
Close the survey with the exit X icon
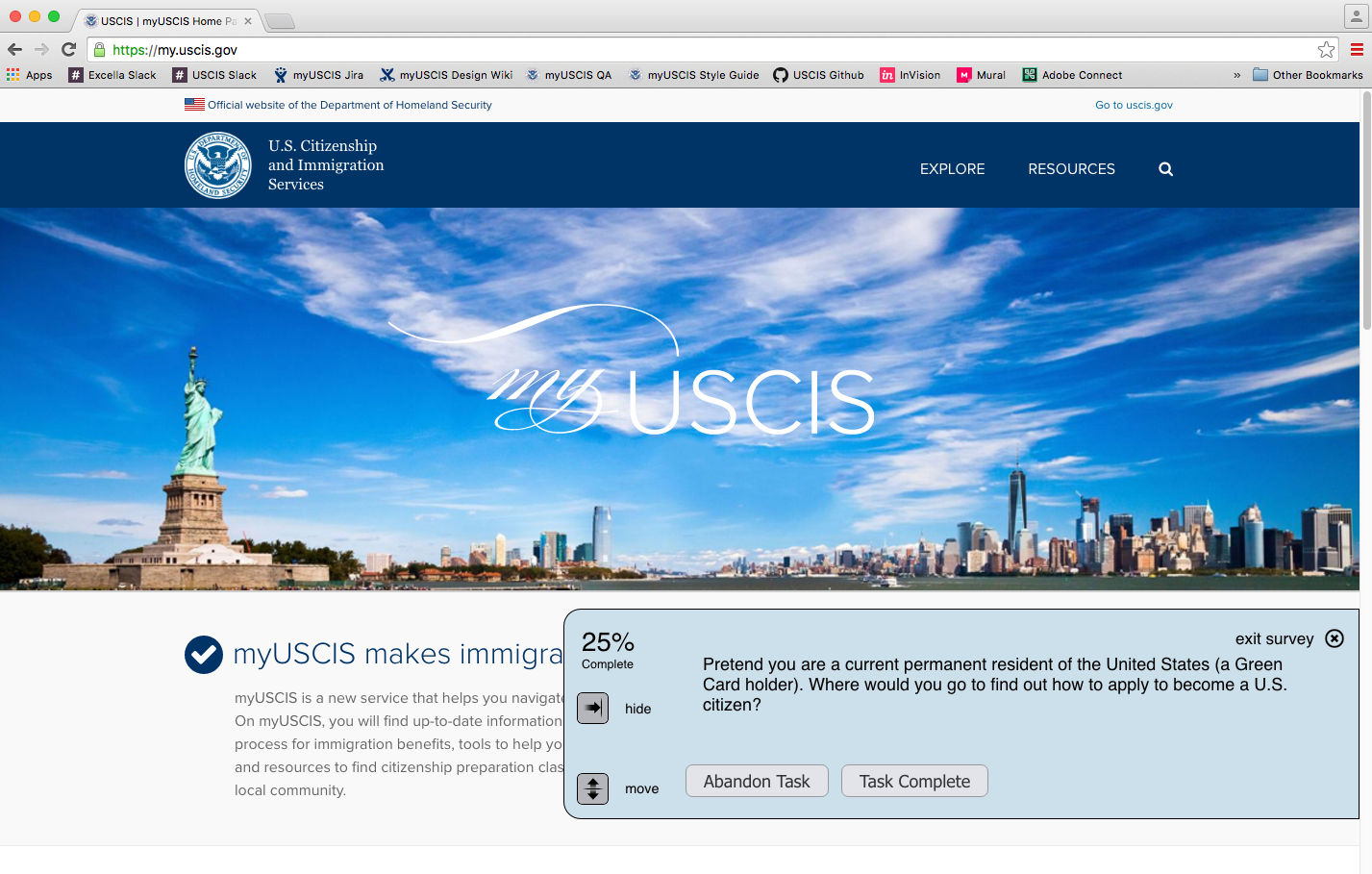[x=1335, y=638]
